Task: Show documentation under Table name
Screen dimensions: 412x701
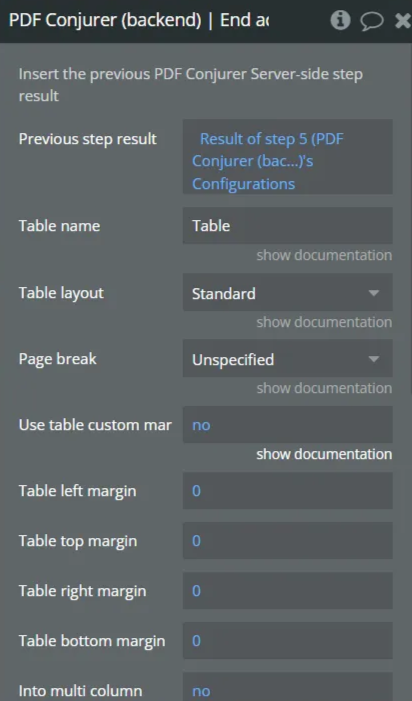Action: (x=324, y=255)
